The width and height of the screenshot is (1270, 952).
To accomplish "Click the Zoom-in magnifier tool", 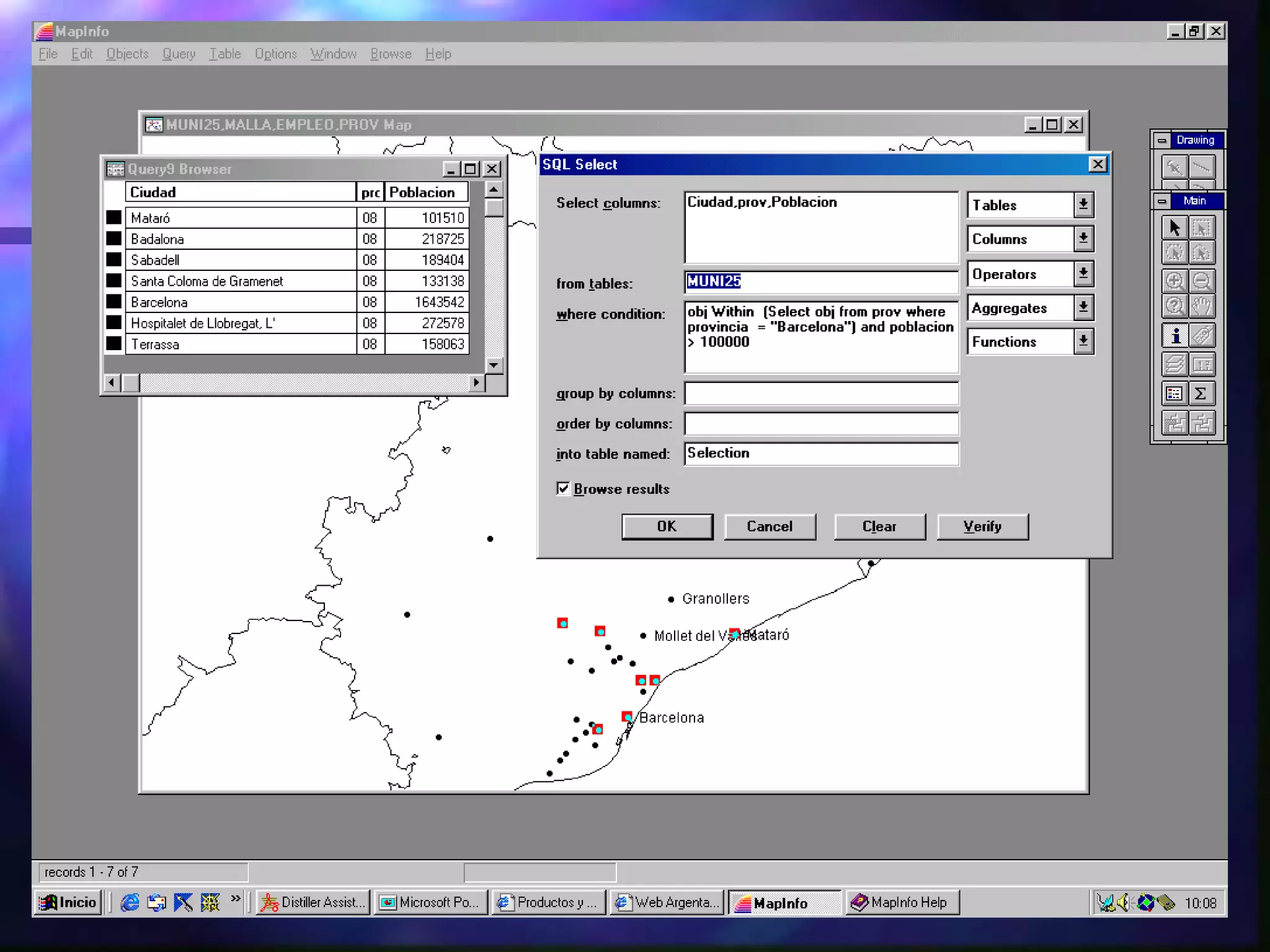I will [1174, 281].
